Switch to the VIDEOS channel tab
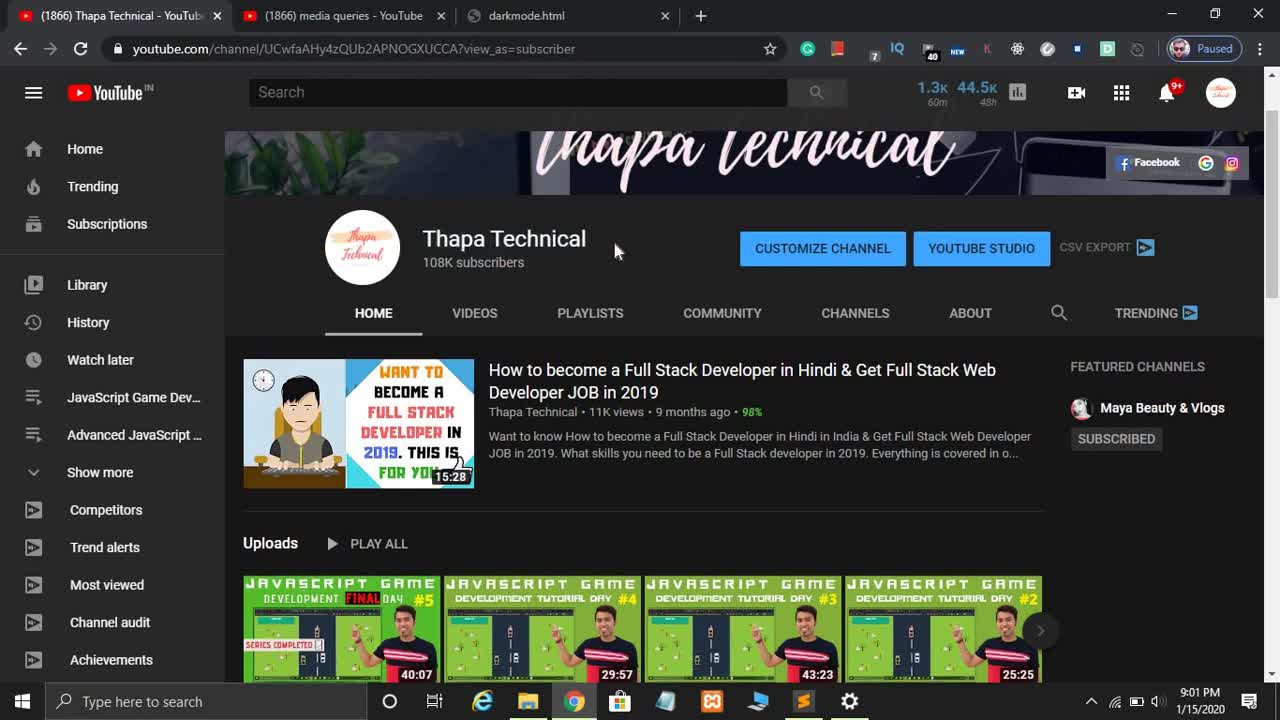Screen dimensions: 1280x720 pos(474,313)
